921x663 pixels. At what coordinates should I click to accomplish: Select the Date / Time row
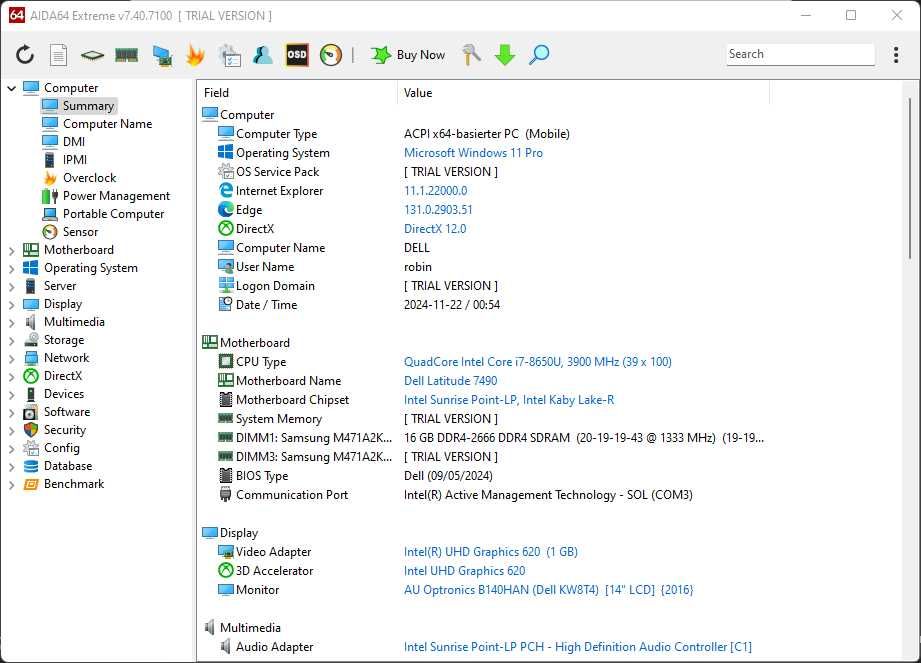358,305
